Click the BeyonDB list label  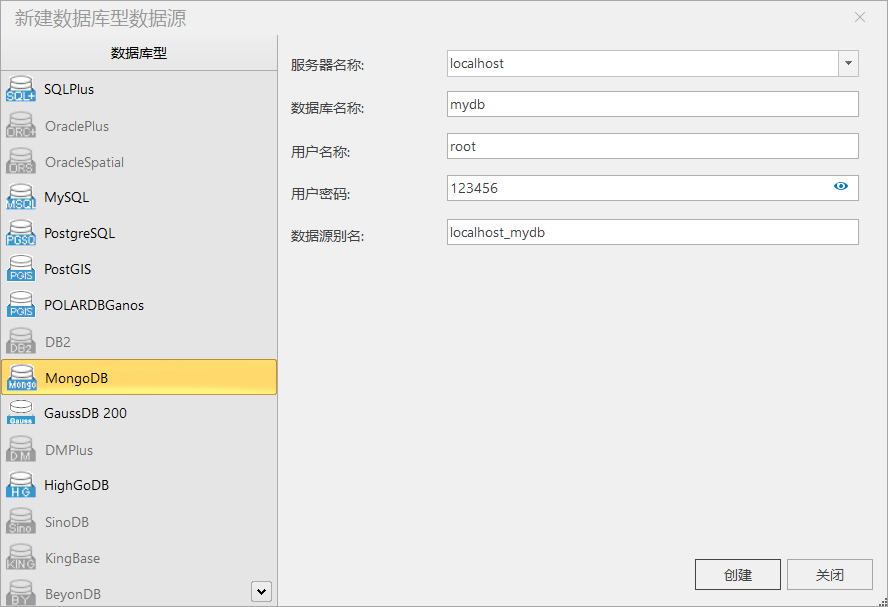(73, 594)
